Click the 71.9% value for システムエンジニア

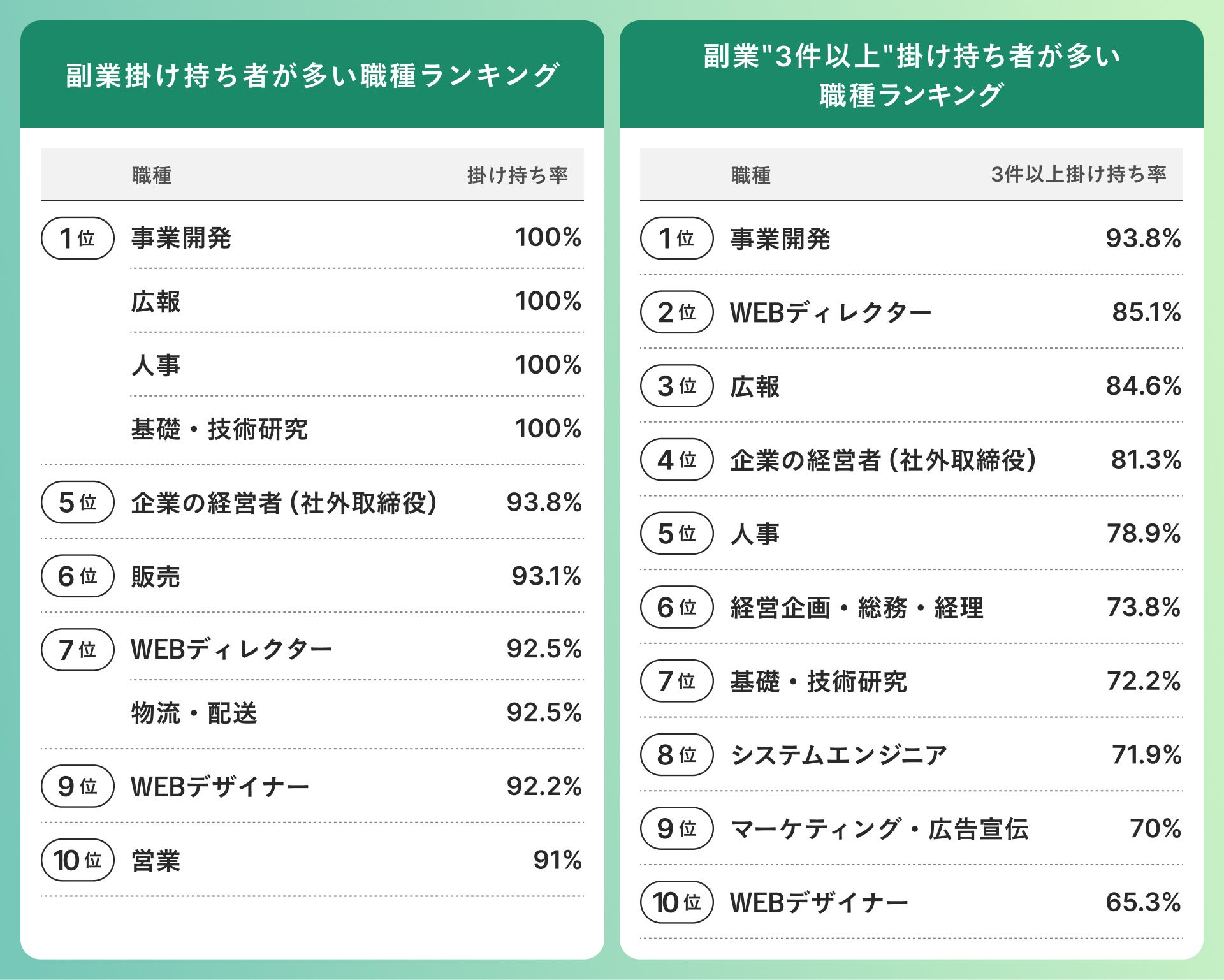(1146, 755)
